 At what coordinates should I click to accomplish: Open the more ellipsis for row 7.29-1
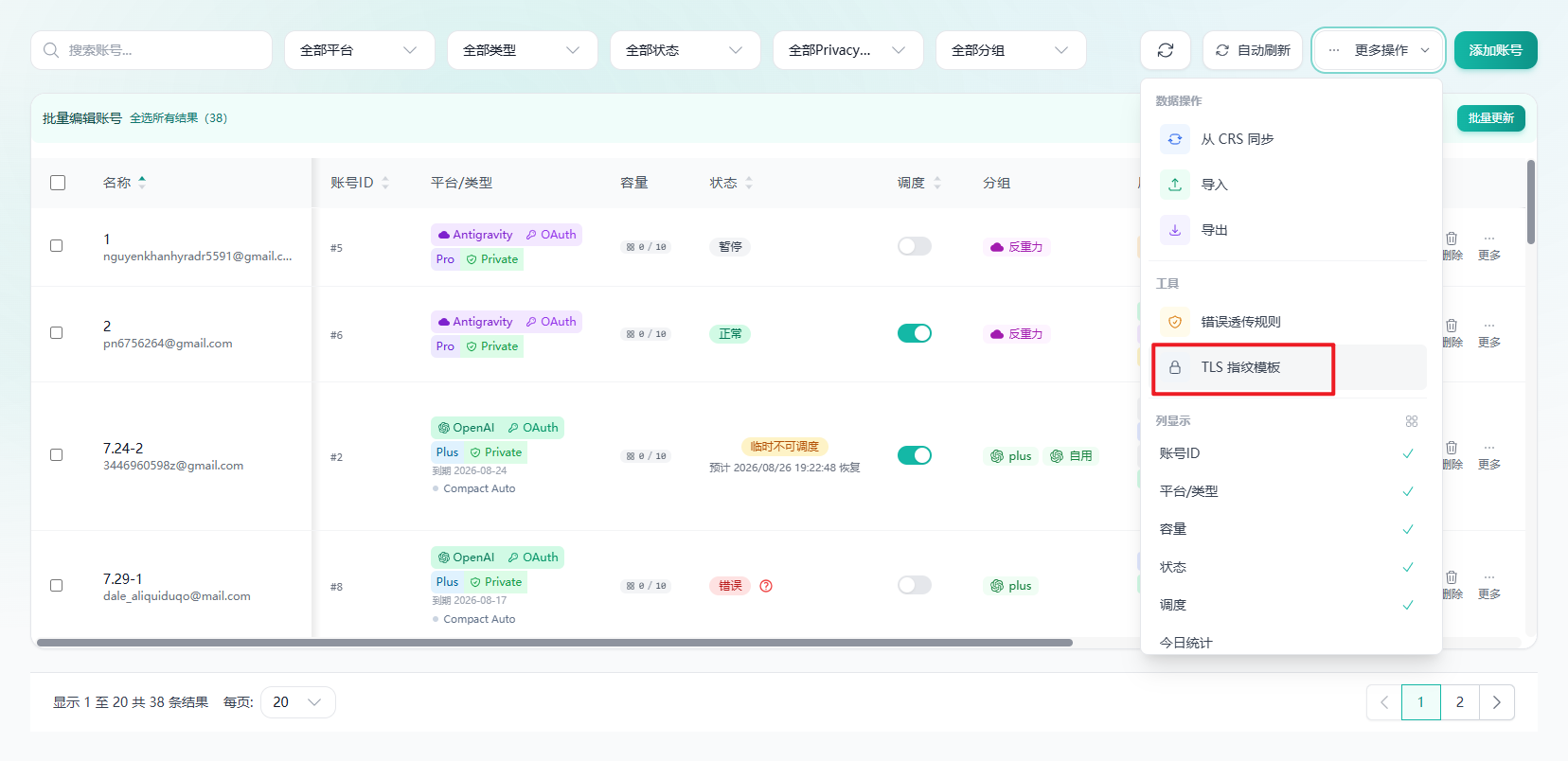(x=1489, y=577)
